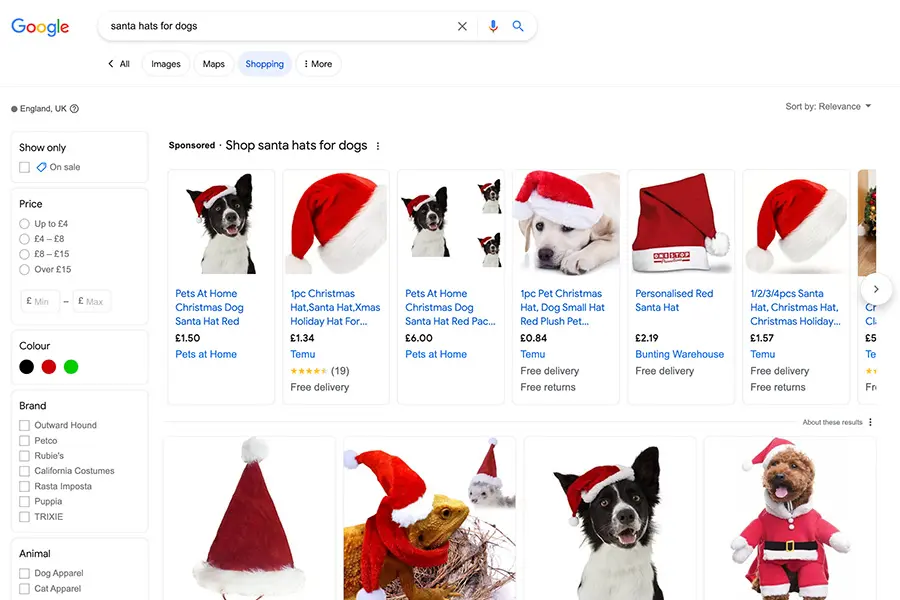900x600 pixels.
Task: Expand the More search options menu
Action: [318, 63]
